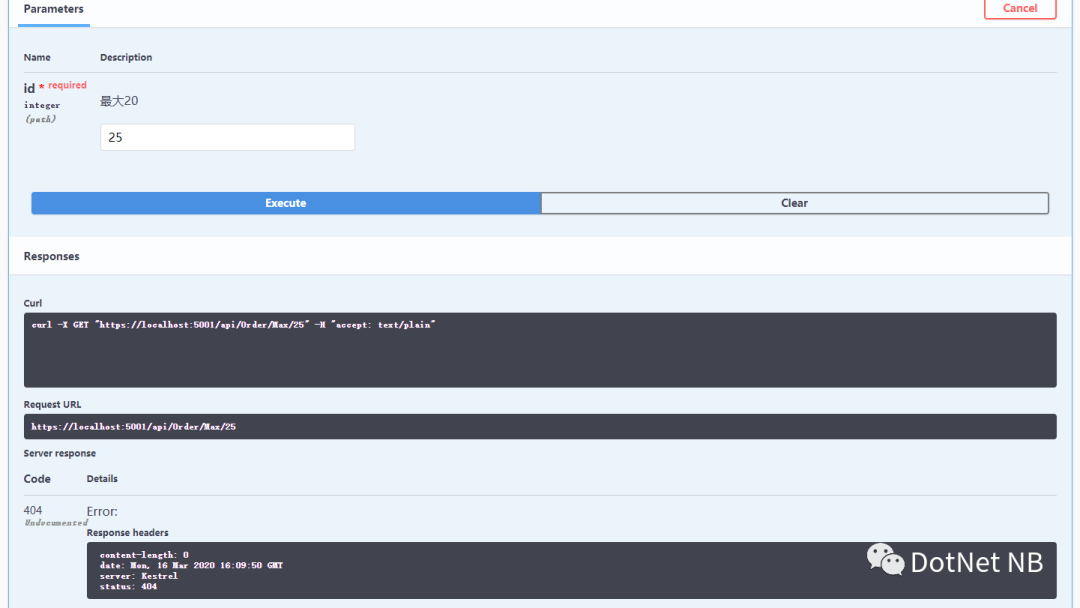
Task: Click the Responses section heading
Action: tap(52, 256)
